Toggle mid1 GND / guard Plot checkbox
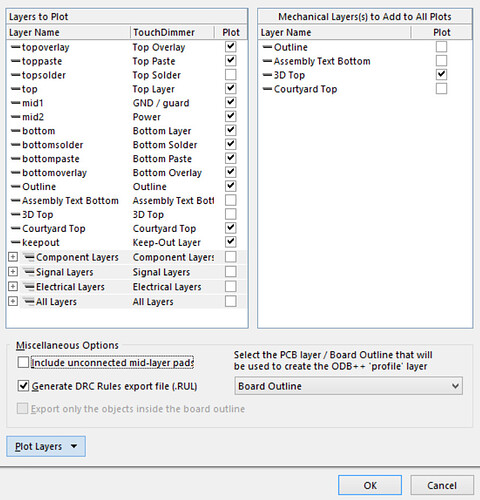 [230, 103]
